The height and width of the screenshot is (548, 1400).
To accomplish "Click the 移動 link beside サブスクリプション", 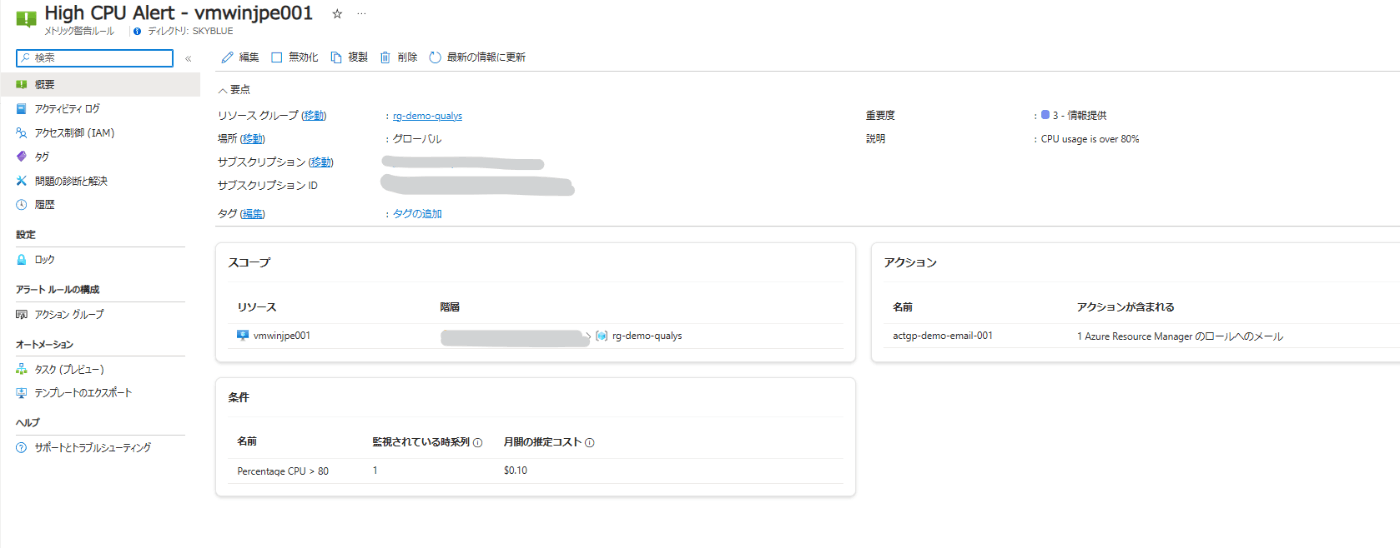I will coord(320,162).
